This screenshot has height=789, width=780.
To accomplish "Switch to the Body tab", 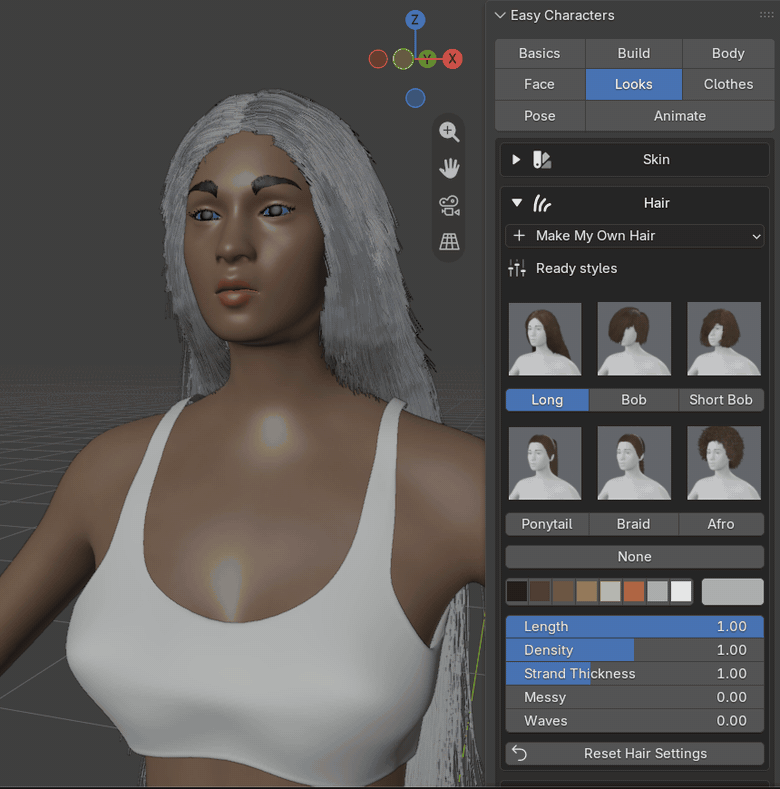I will [728, 53].
